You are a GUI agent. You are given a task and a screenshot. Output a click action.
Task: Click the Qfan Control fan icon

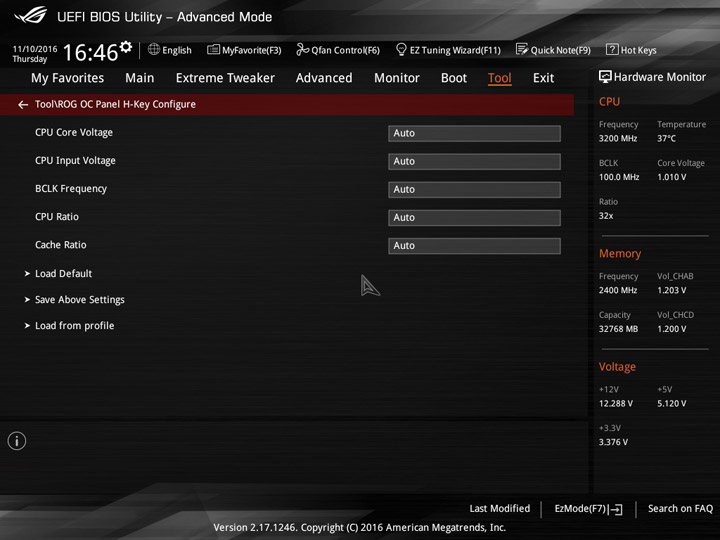302,49
